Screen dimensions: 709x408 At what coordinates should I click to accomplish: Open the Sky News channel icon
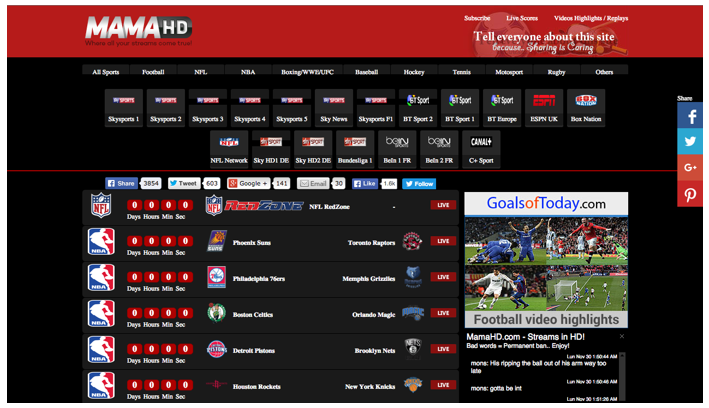click(x=334, y=108)
